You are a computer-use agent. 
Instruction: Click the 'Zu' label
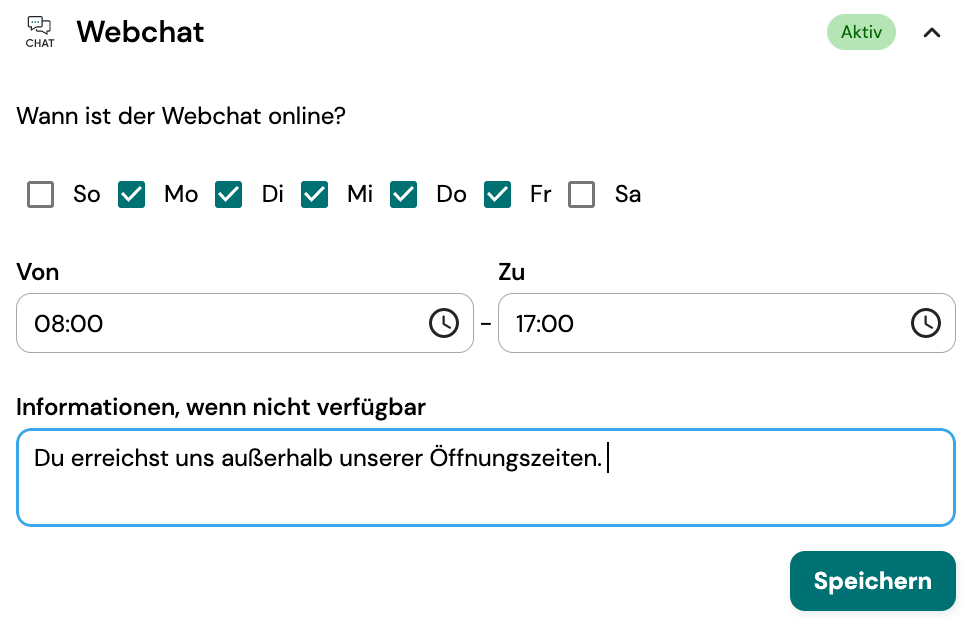coord(512,272)
